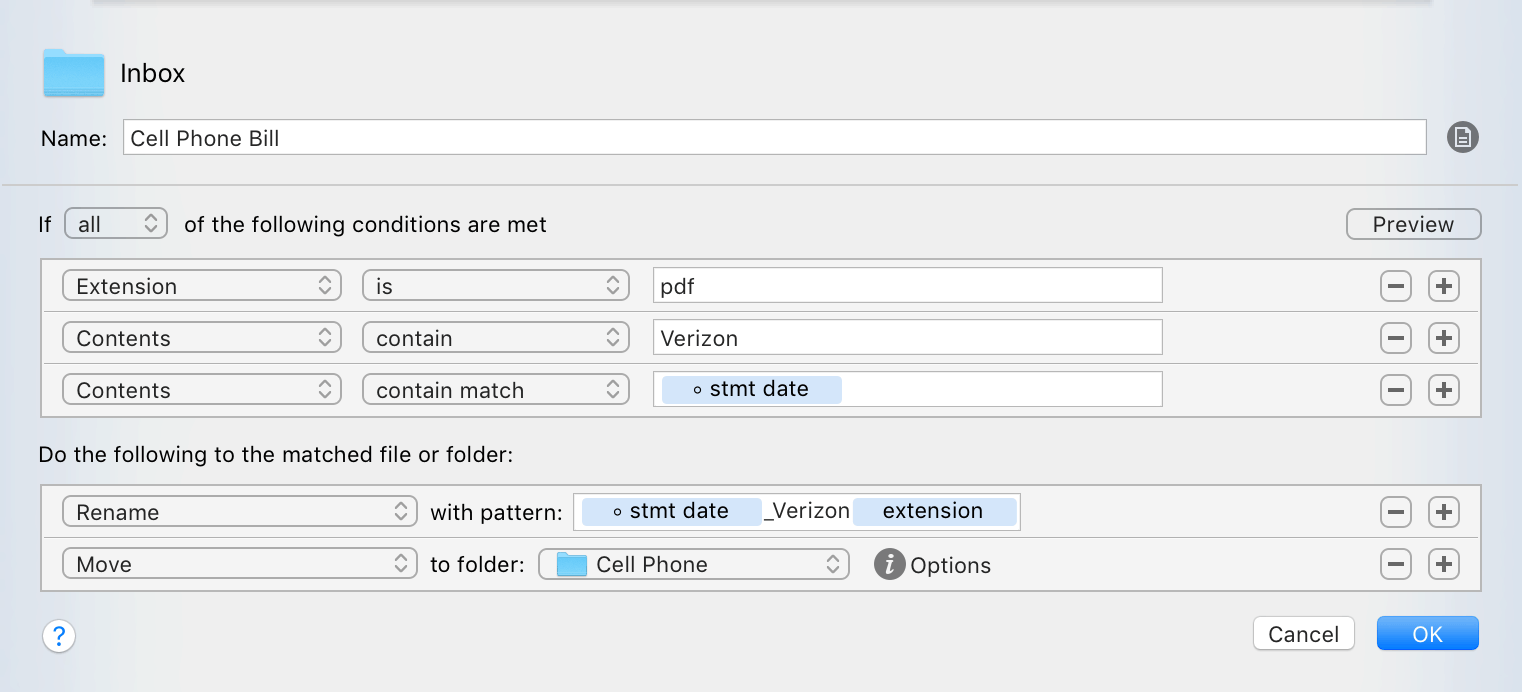
Task: Open the 'contain match' operator dropdown
Action: pyautogui.click(x=496, y=390)
